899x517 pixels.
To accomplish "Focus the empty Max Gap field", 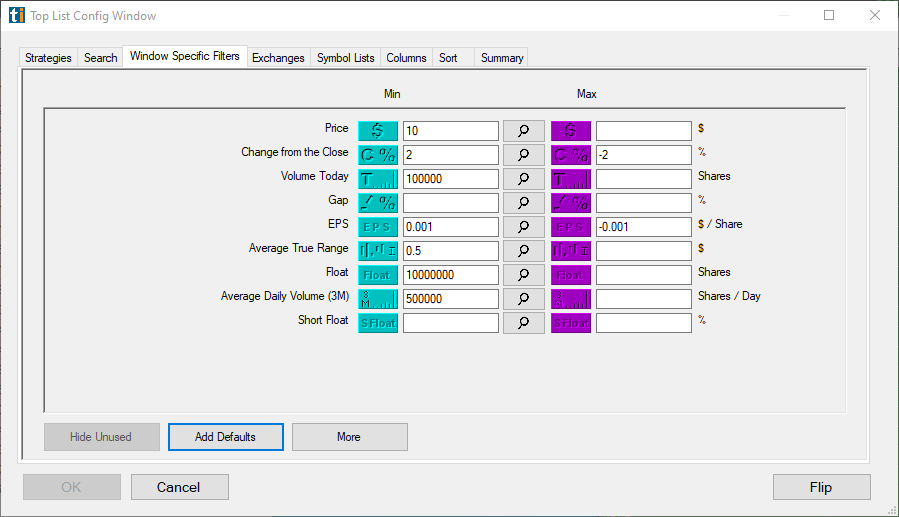I will (x=644, y=203).
